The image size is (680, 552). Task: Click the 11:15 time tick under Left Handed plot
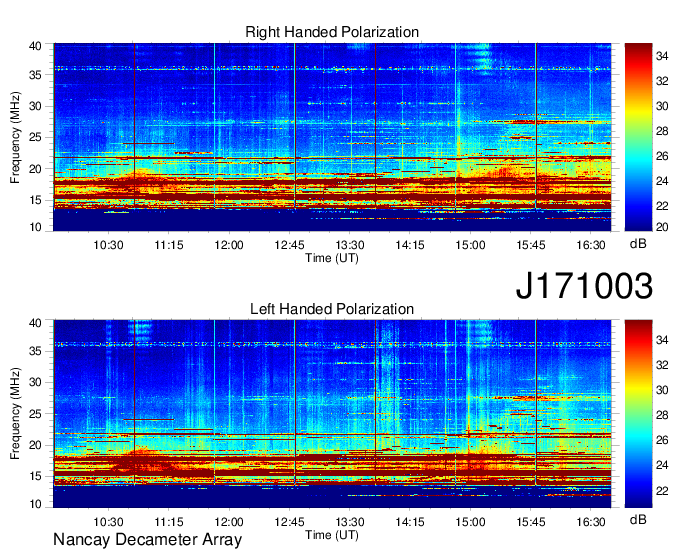tap(169, 522)
